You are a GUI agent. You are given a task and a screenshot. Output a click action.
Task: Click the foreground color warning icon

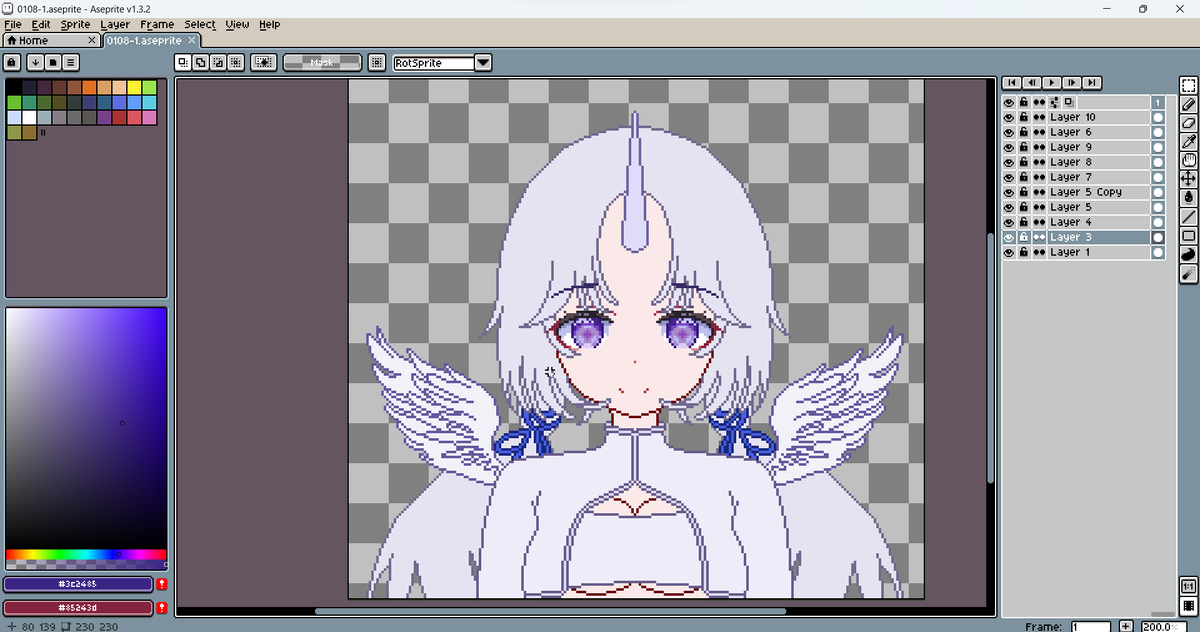pyautogui.click(x=162, y=584)
